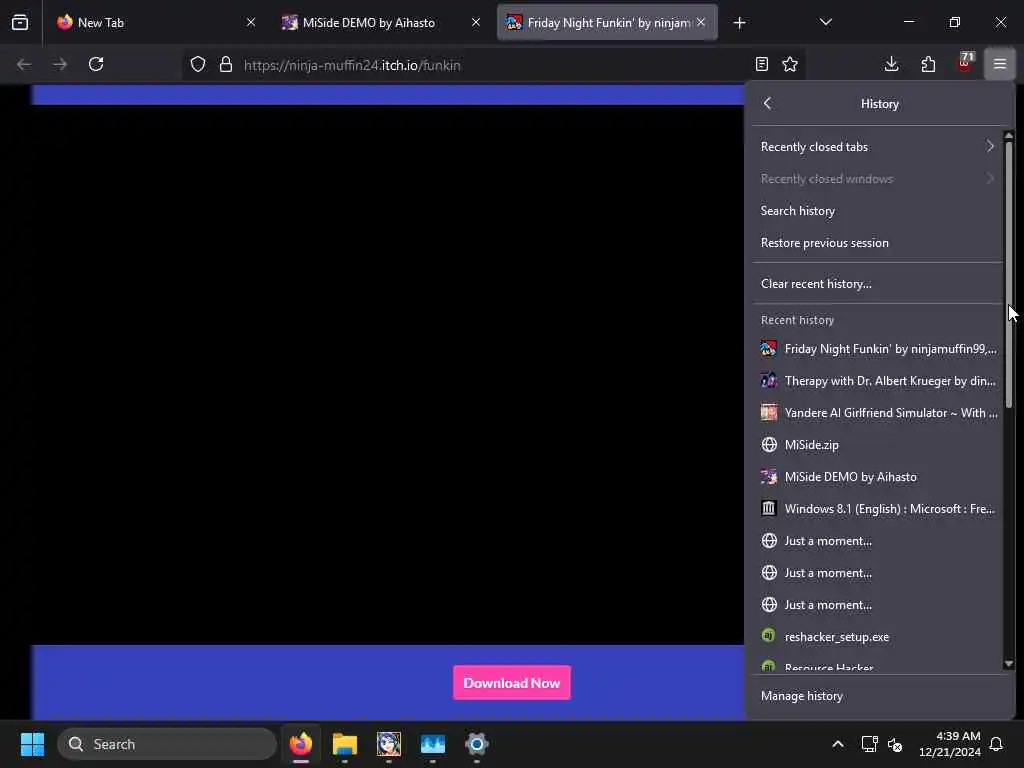
Task: Toggle reader view icon
Action: click(761, 64)
